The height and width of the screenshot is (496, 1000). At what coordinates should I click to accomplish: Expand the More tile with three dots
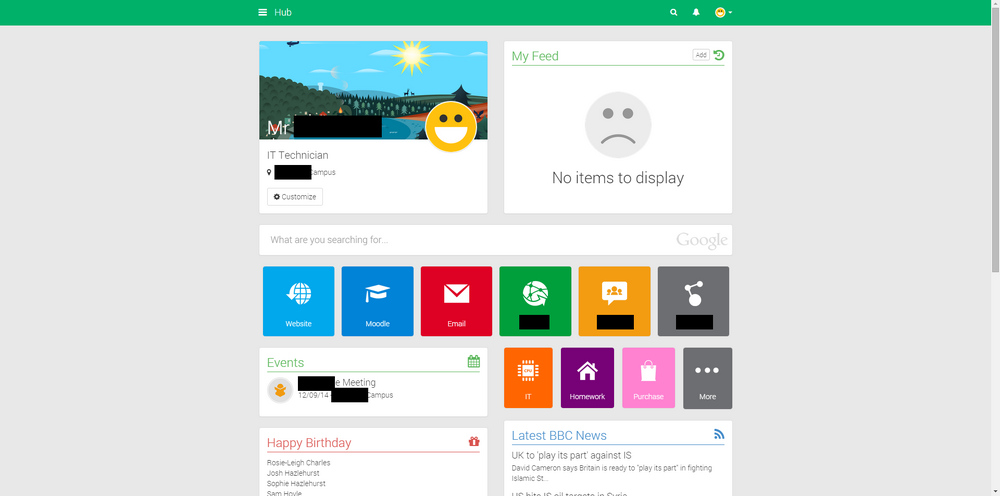click(708, 378)
